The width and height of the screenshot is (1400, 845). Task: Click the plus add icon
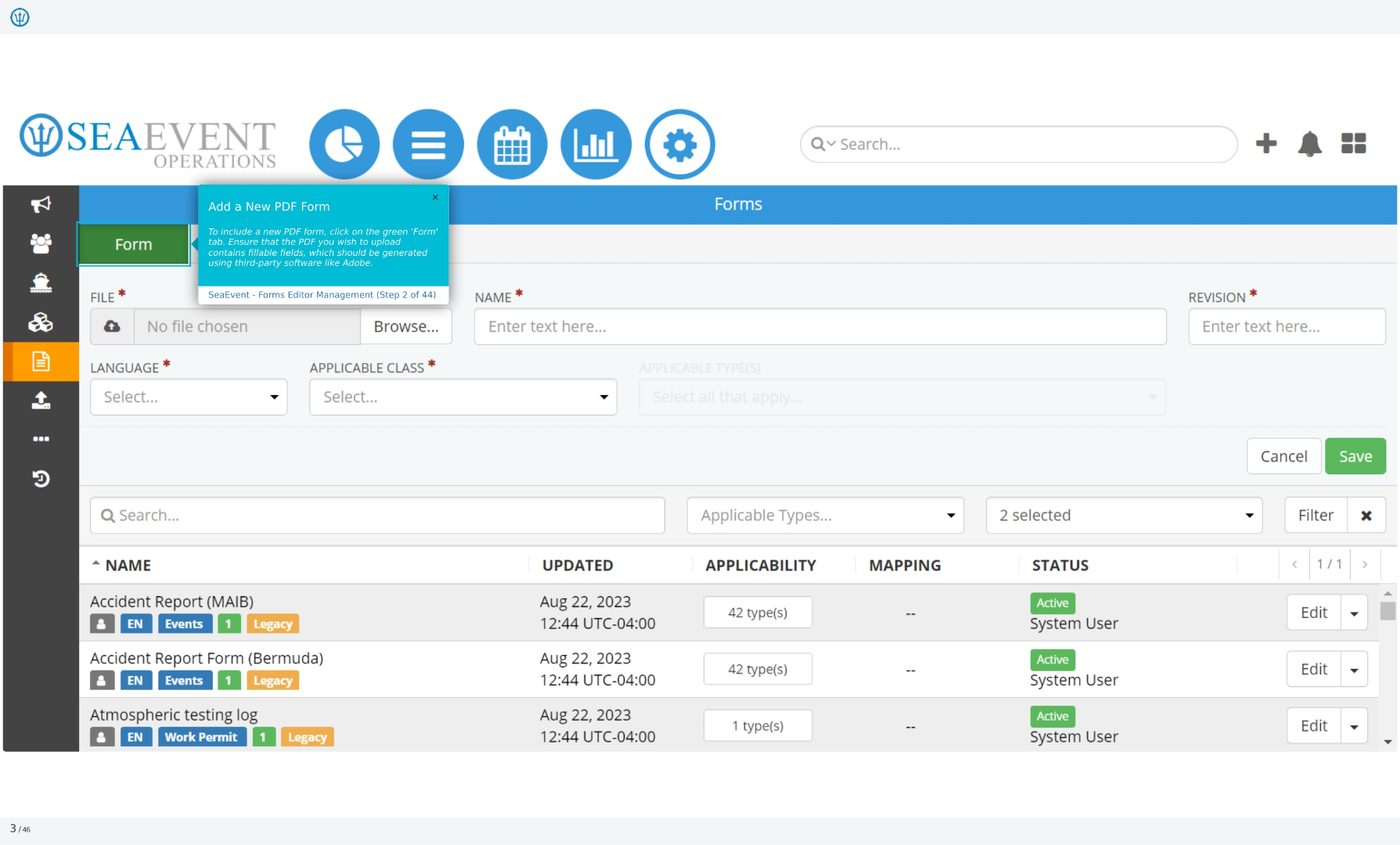(1266, 143)
